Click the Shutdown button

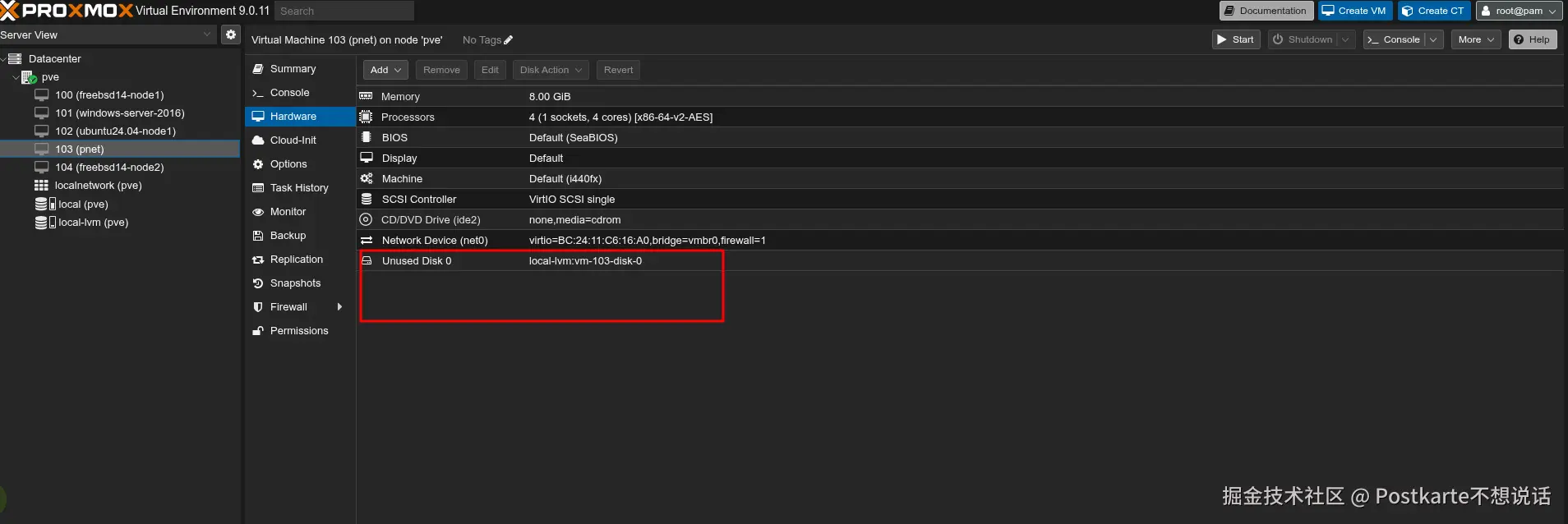point(1303,39)
